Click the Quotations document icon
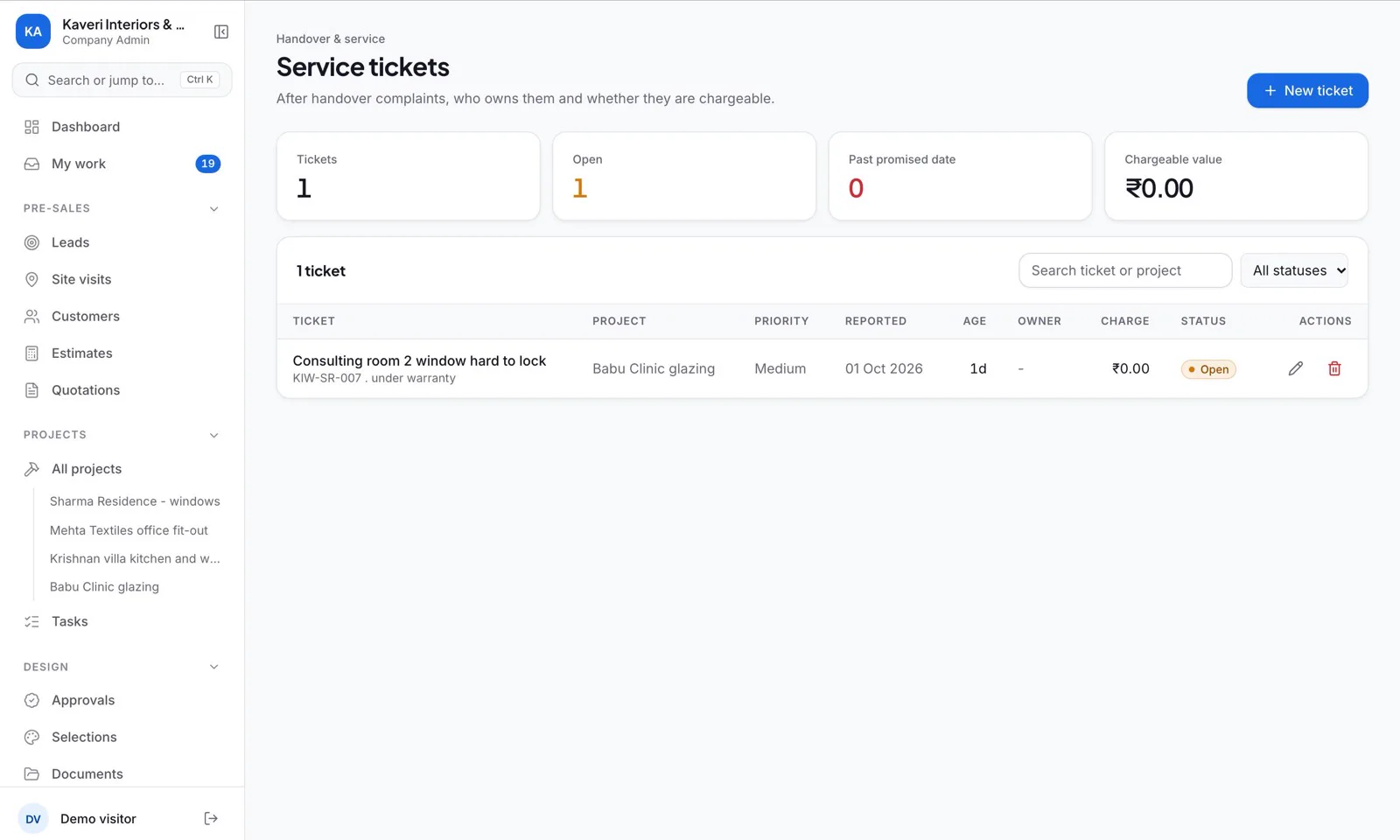The image size is (1400, 840). [x=31, y=390]
